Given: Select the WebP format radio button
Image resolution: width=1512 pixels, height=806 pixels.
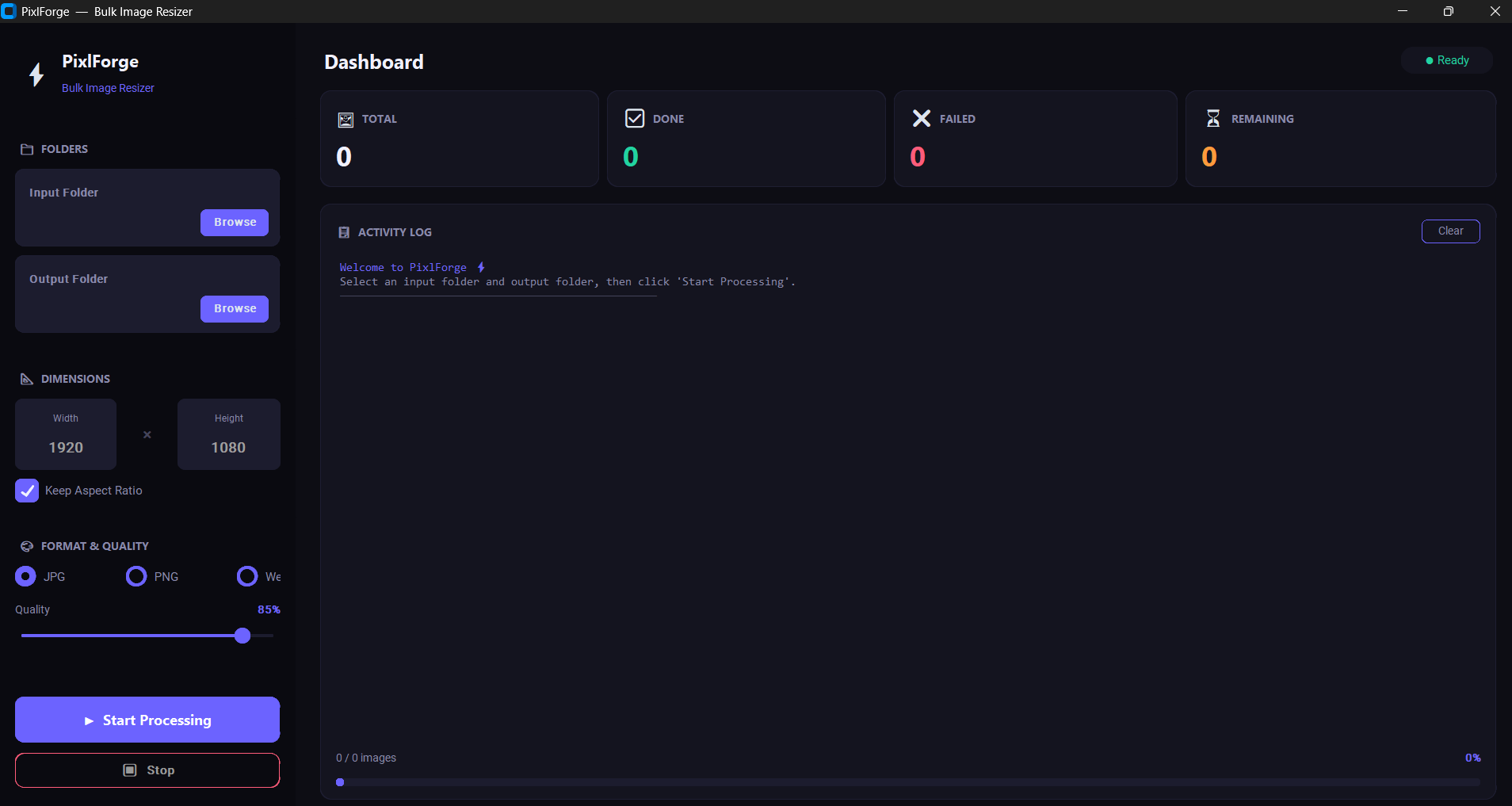Looking at the screenshot, I should click(x=247, y=576).
